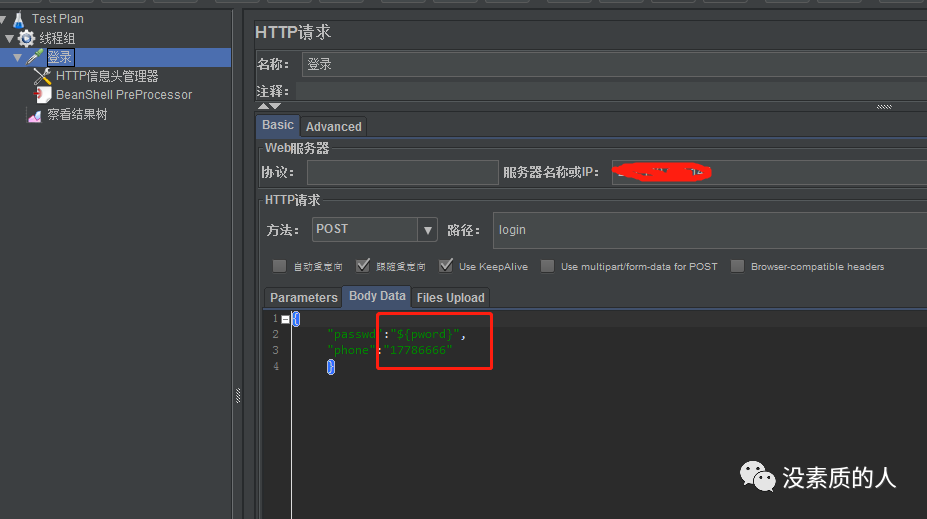The image size is (927, 519).
Task: Collapse the 登录 tree node
Action: tap(17, 57)
